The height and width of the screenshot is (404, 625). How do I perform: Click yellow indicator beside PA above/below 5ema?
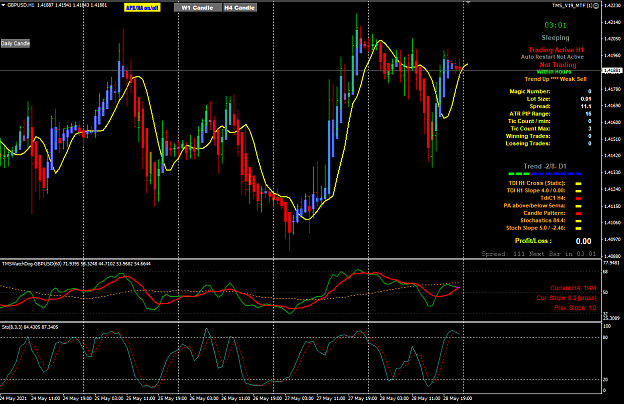point(578,206)
